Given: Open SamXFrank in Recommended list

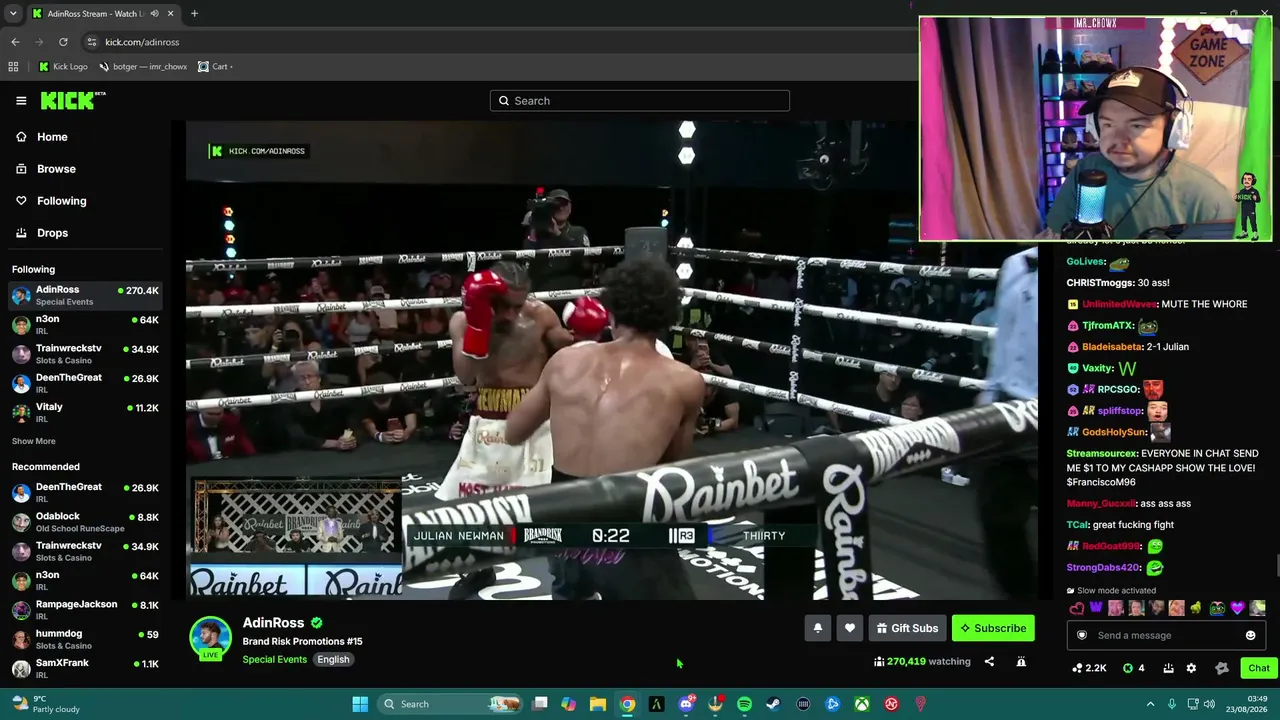Looking at the screenshot, I should [86, 668].
